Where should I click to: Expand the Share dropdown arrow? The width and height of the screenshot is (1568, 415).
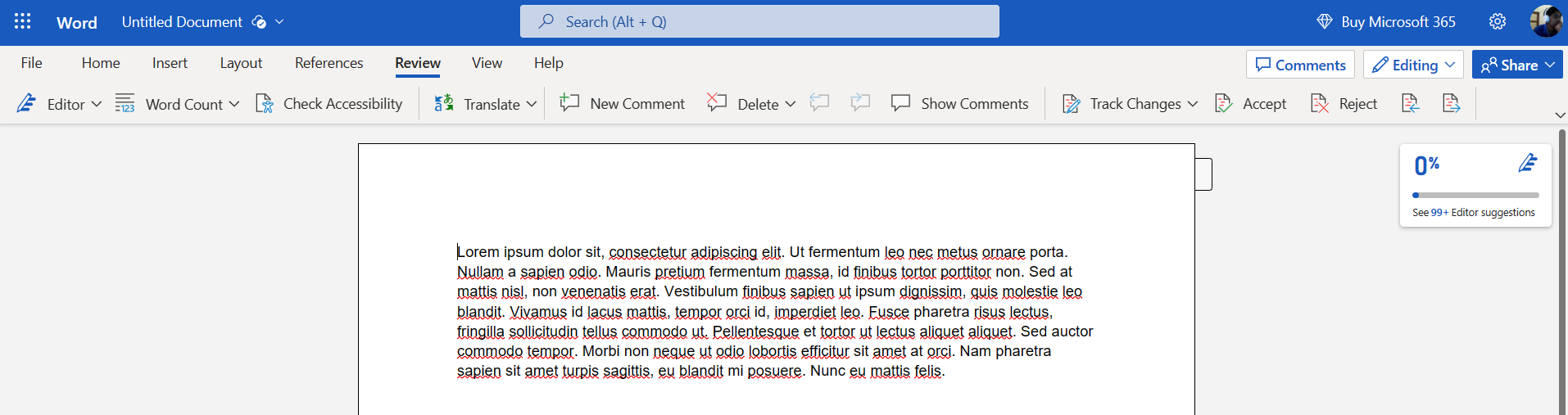tap(1550, 65)
